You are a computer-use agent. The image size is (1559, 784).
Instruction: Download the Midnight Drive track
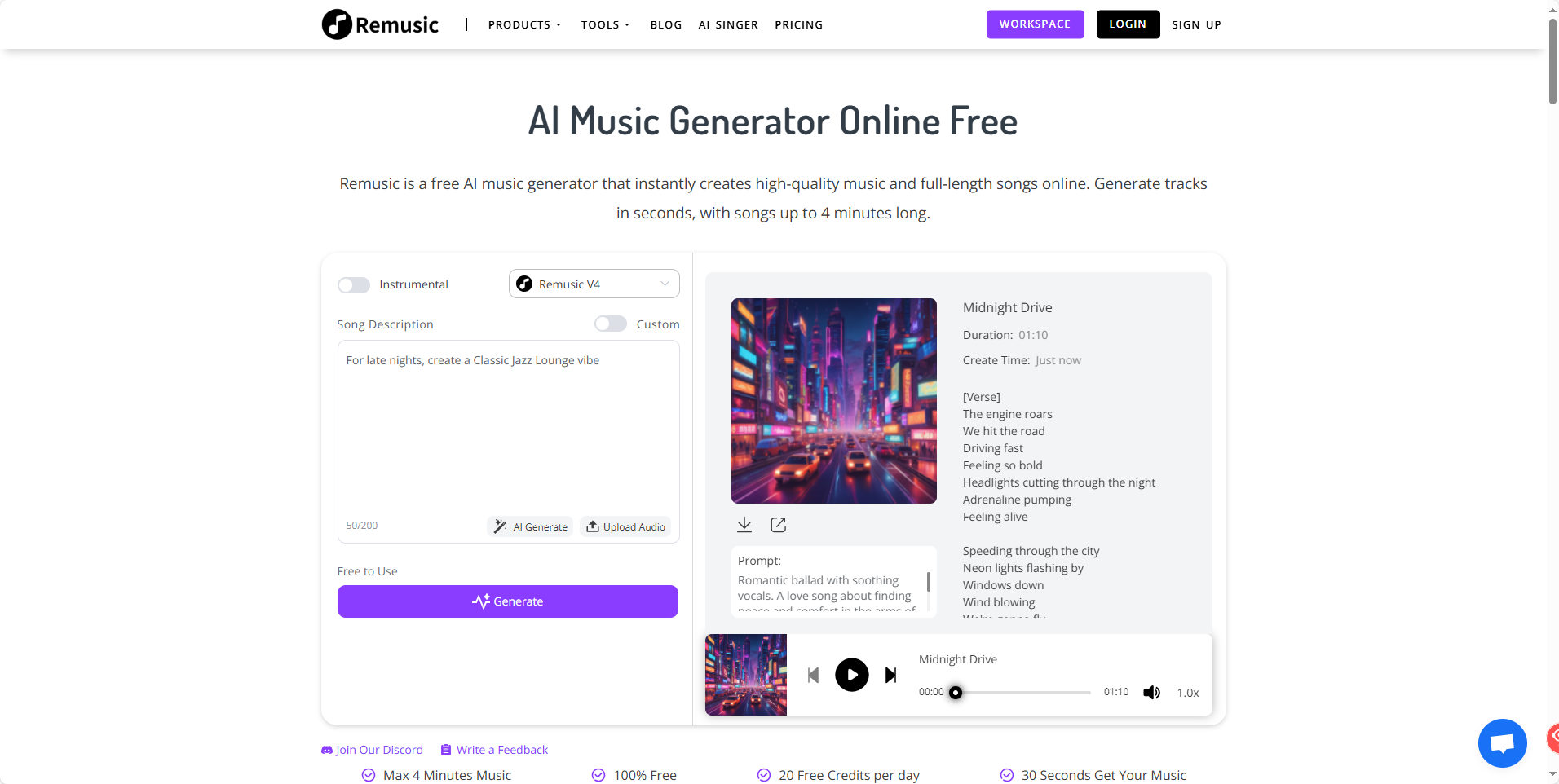click(744, 524)
